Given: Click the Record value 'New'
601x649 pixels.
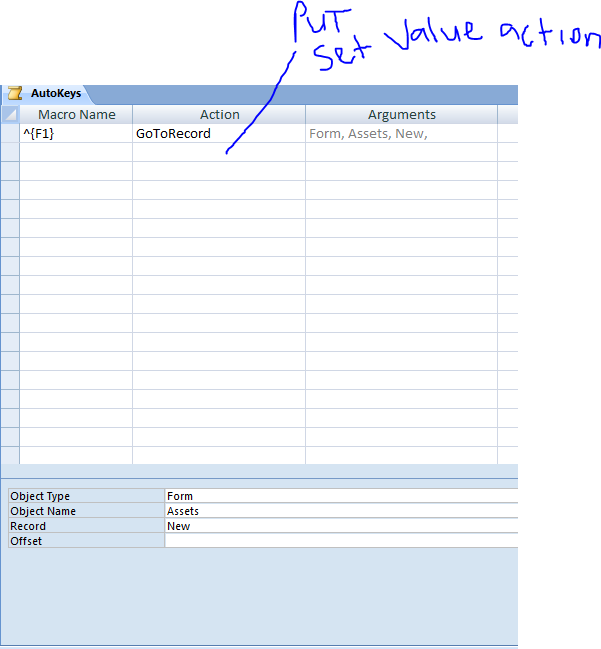Looking at the screenshot, I should 341,526.
